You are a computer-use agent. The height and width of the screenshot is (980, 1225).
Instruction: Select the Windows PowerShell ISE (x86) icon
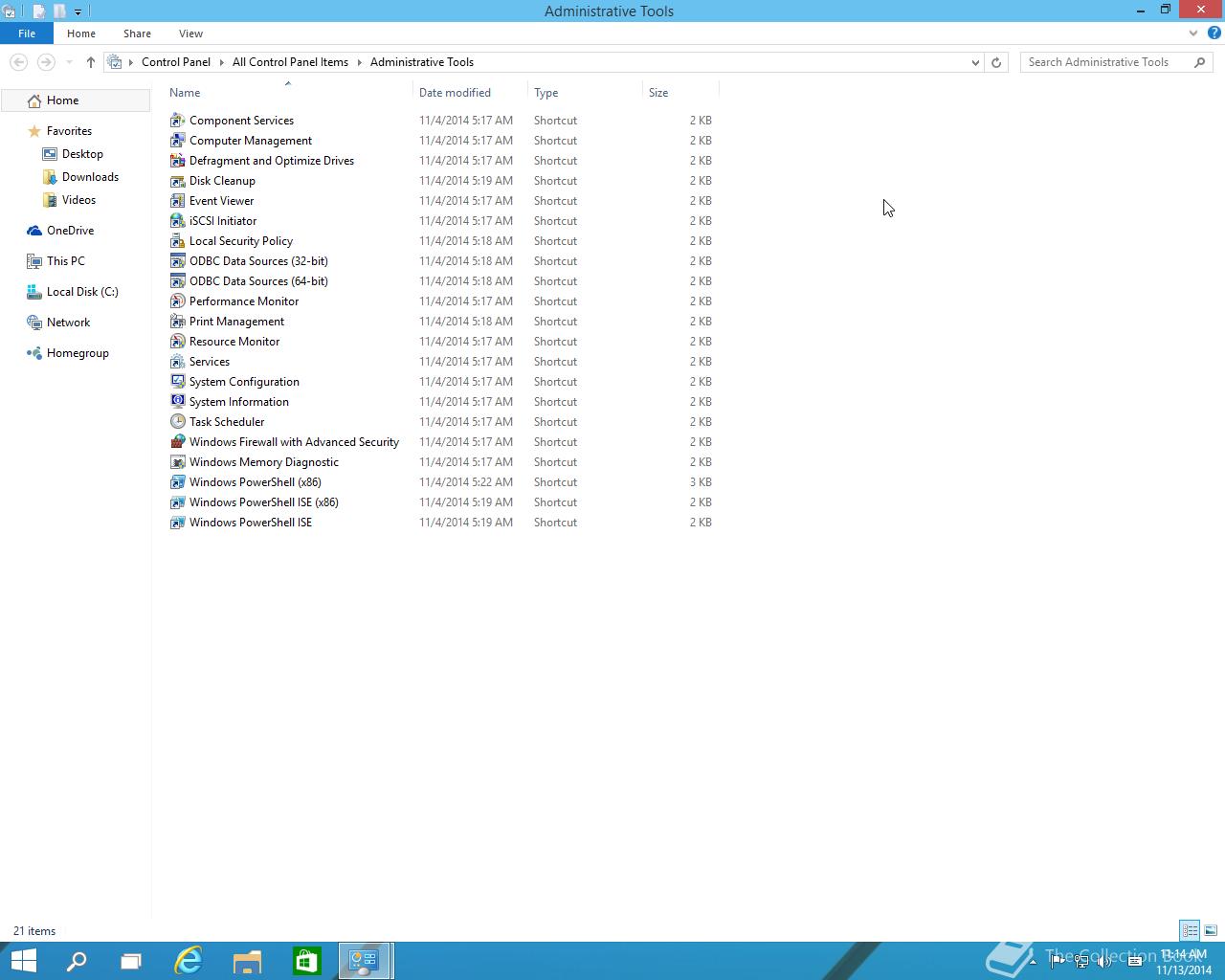pos(177,502)
